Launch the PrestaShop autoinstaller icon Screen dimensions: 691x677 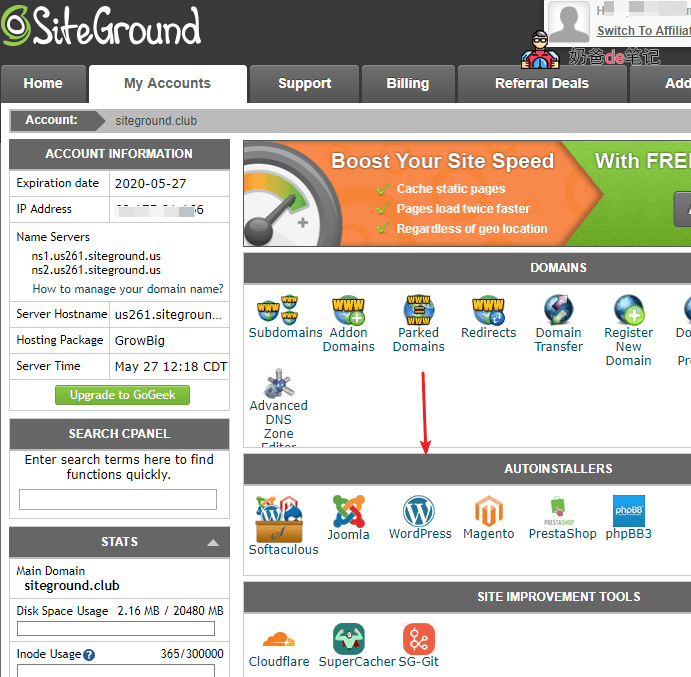point(558,511)
